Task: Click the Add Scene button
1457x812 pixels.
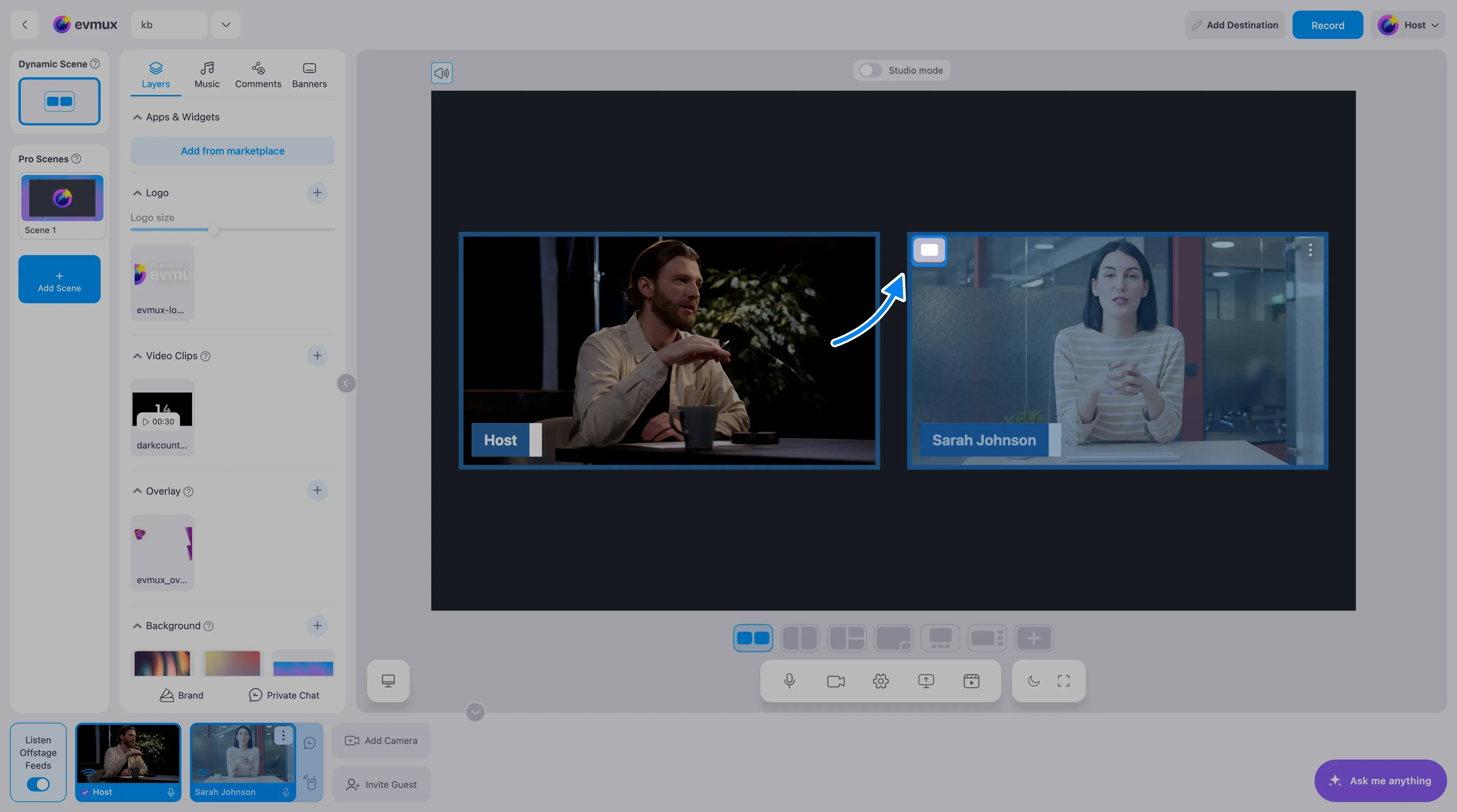Action: tap(60, 279)
